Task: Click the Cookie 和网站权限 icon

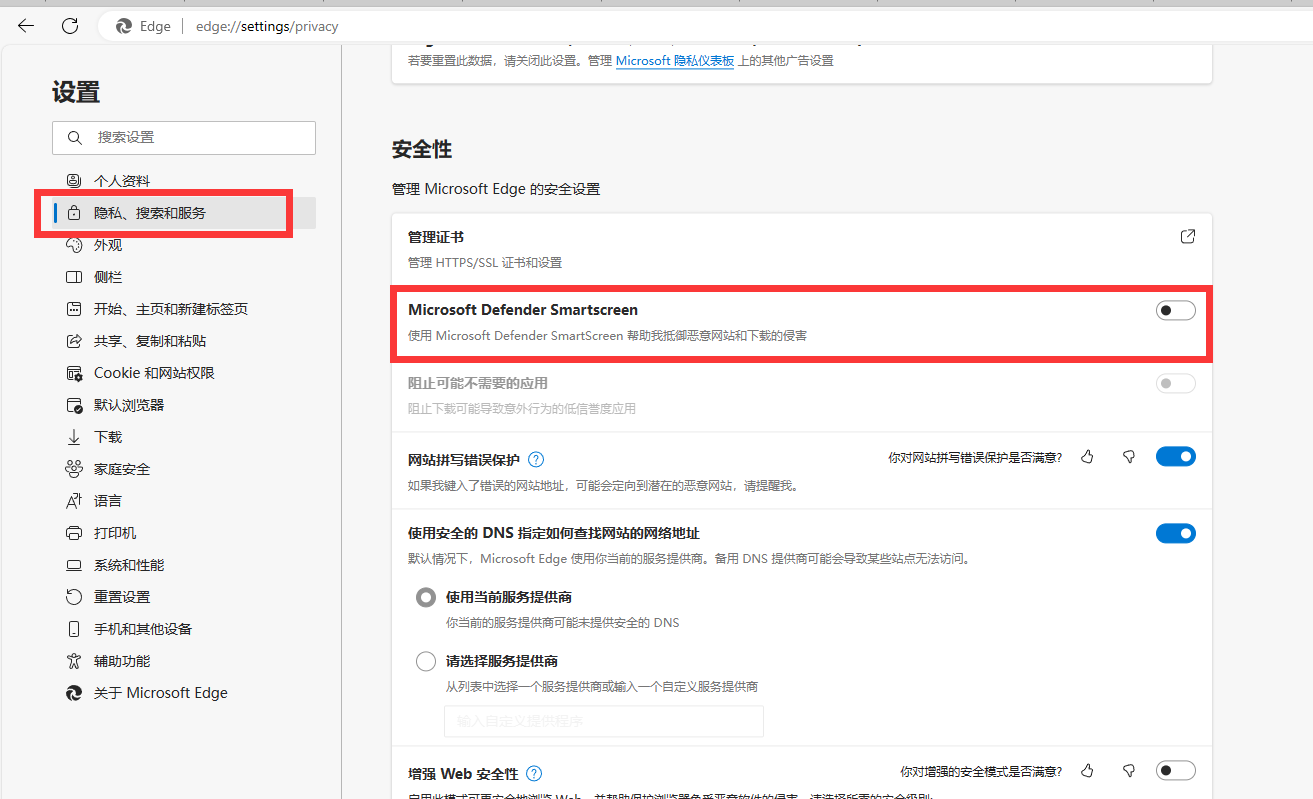Action: [x=73, y=373]
